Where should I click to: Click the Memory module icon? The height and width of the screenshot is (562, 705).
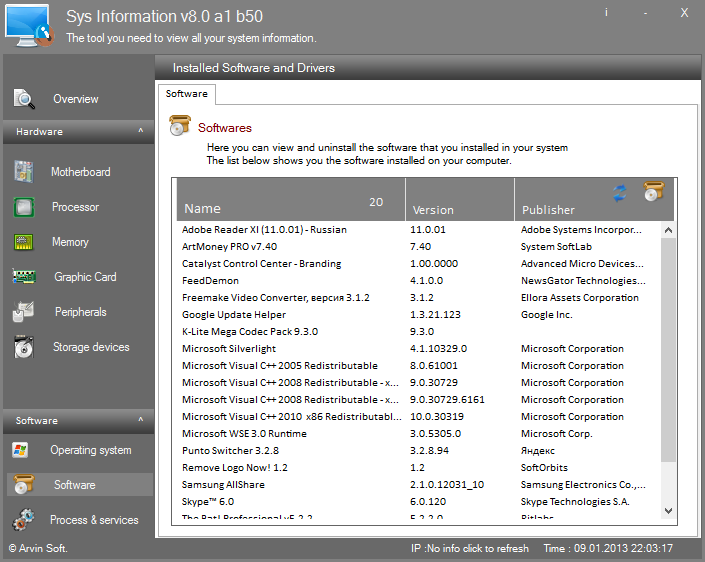pyautogui.click(x=24, y=242)
